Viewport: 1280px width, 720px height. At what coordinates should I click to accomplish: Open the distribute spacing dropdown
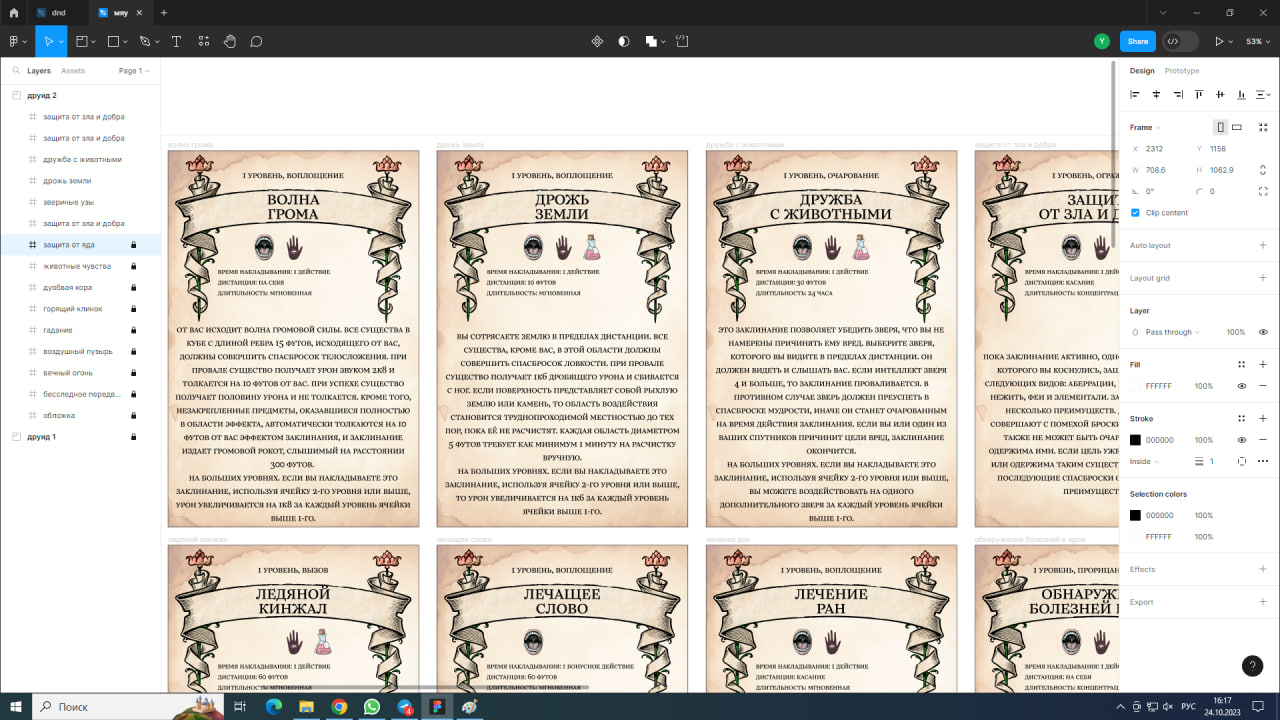(1263, 94)
